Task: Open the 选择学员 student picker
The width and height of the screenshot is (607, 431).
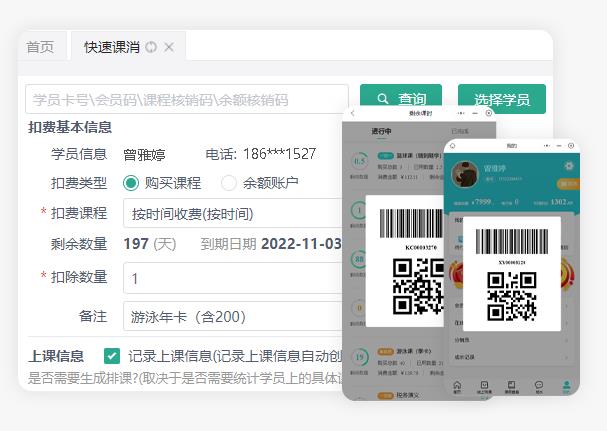Action: 502,99
